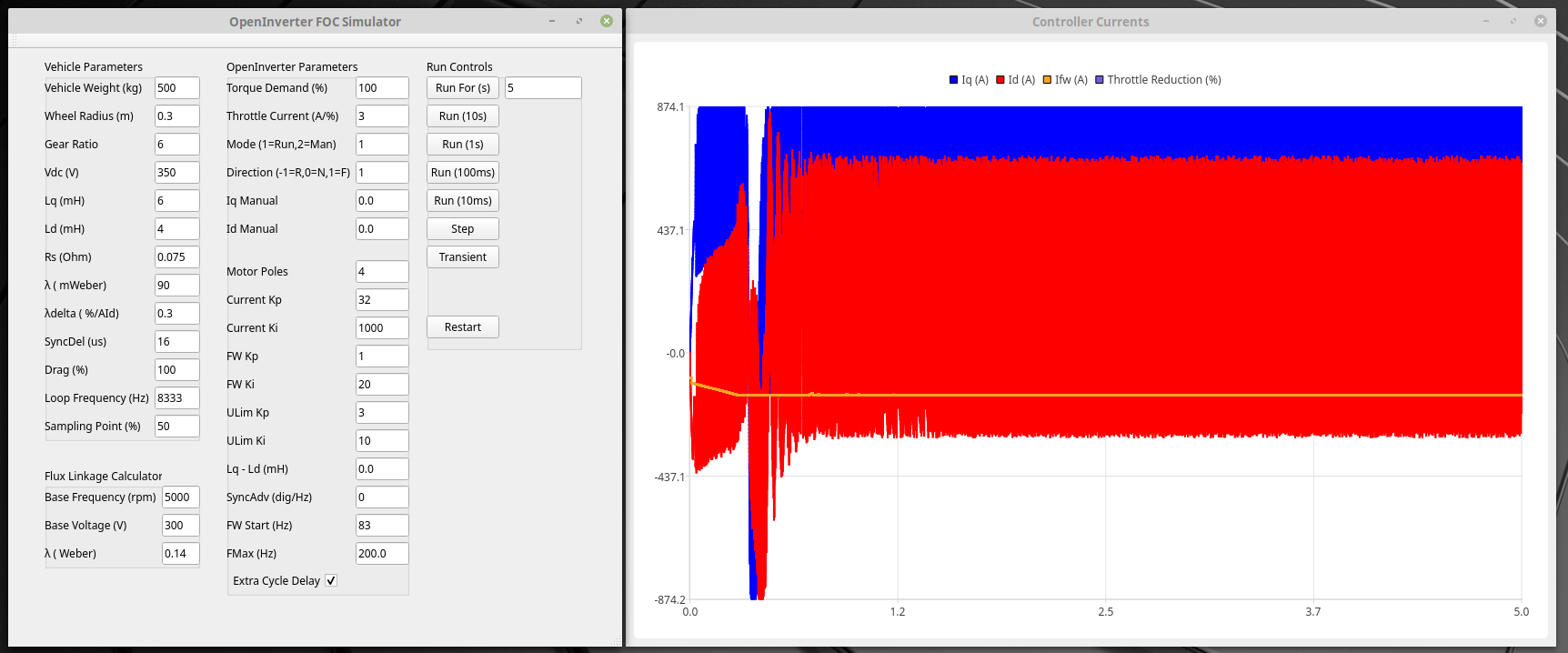This screenshot has width=1568, height=653.
Task: Restart the simulation
Action: [462, 327]
